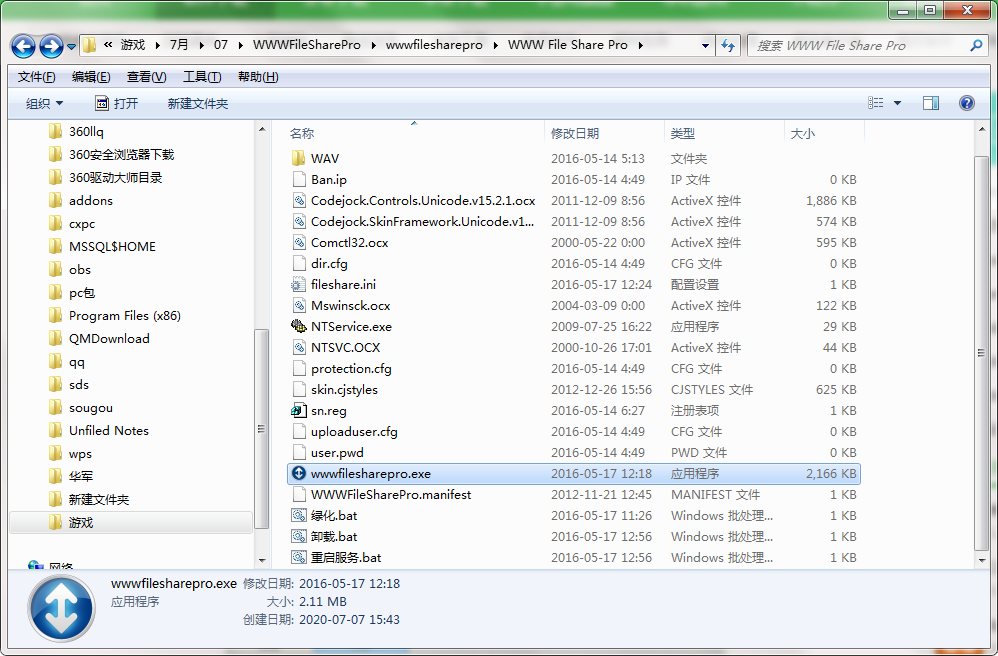
Task: Select the 重启服务.bat batch icon
Action: click(x=299, y=557)
